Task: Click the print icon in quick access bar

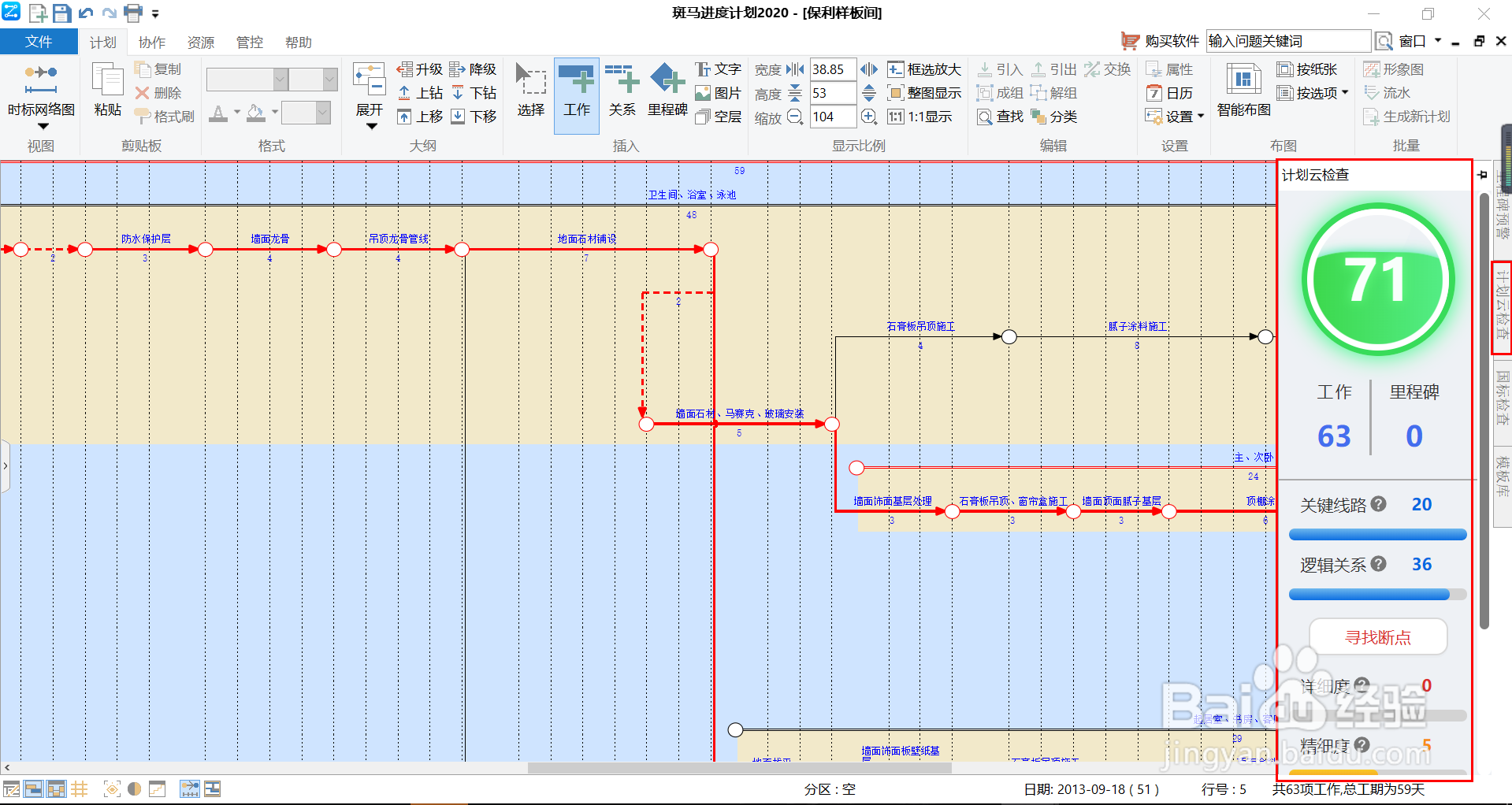Action: (x=134, y=13)
